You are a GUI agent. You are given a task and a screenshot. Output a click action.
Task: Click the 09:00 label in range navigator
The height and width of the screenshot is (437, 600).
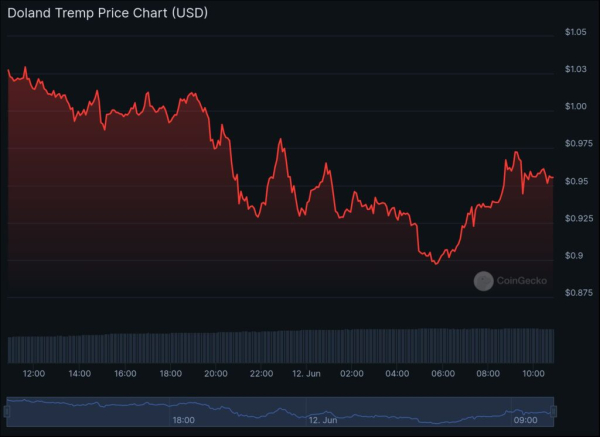point(525,420)
